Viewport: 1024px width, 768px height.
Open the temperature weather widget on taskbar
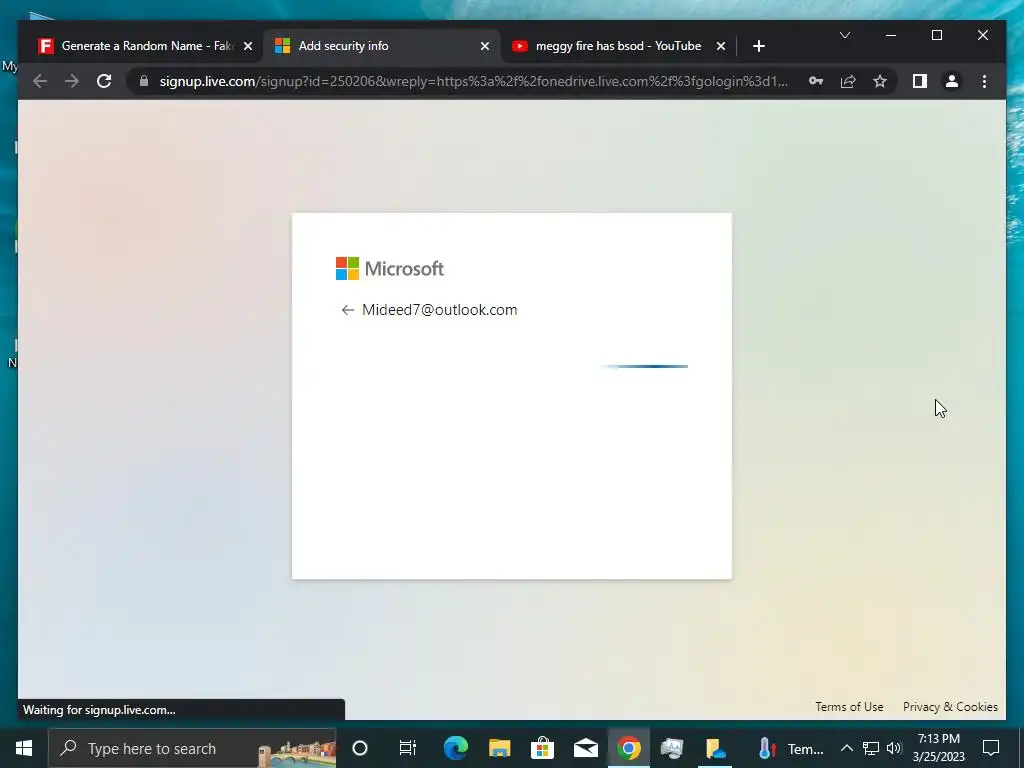point(791,748)
